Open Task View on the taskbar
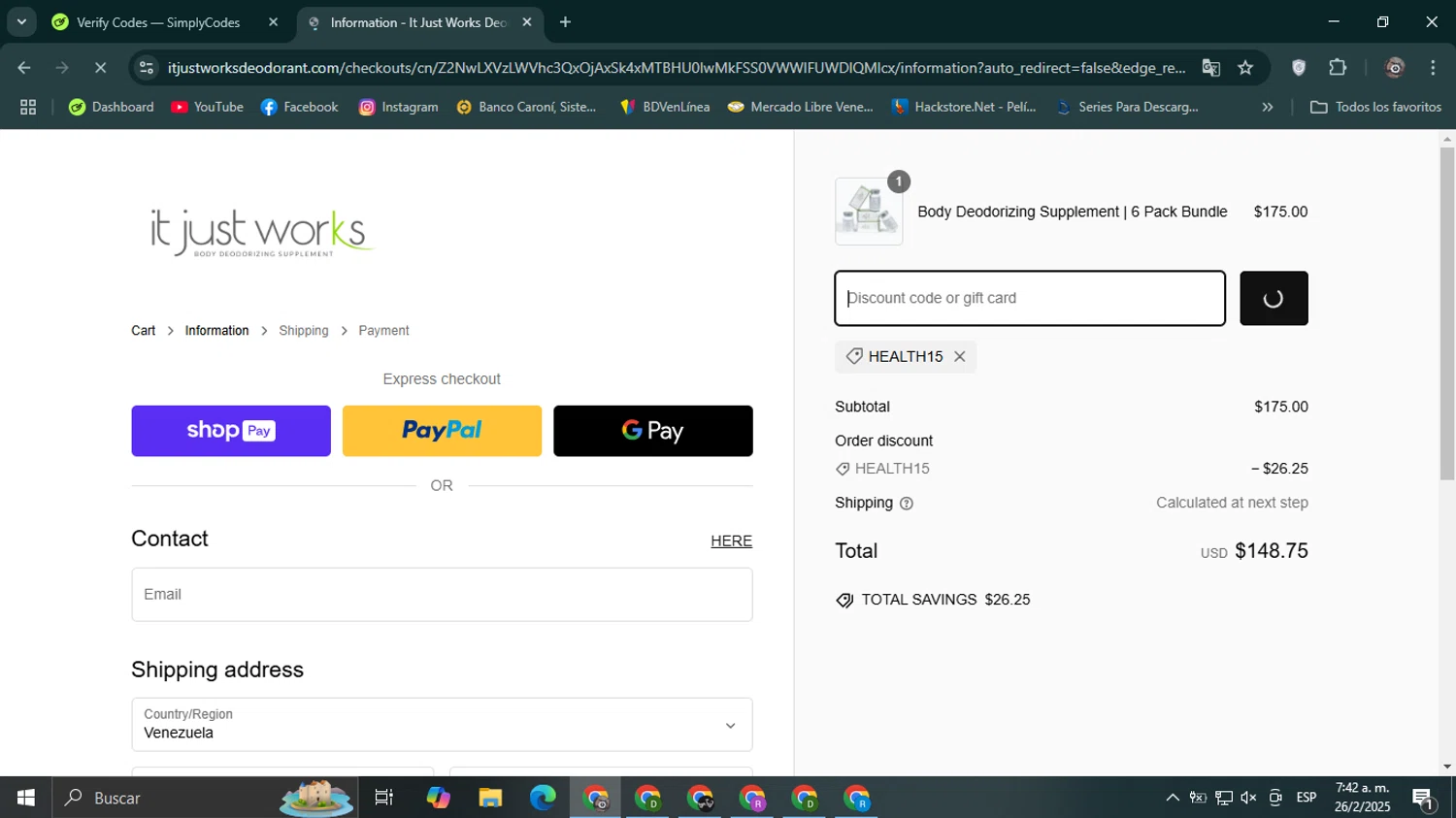 tap(384, 798)
